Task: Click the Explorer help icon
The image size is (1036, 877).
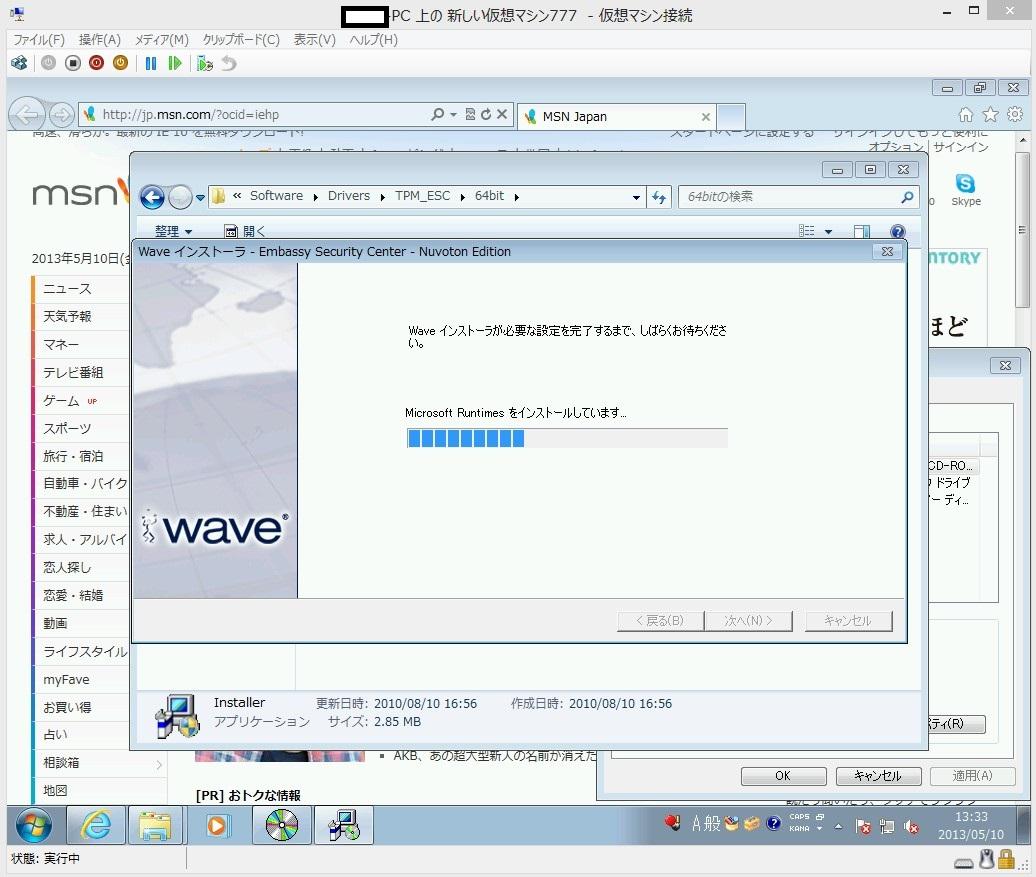Action: (x=897, y=231)
